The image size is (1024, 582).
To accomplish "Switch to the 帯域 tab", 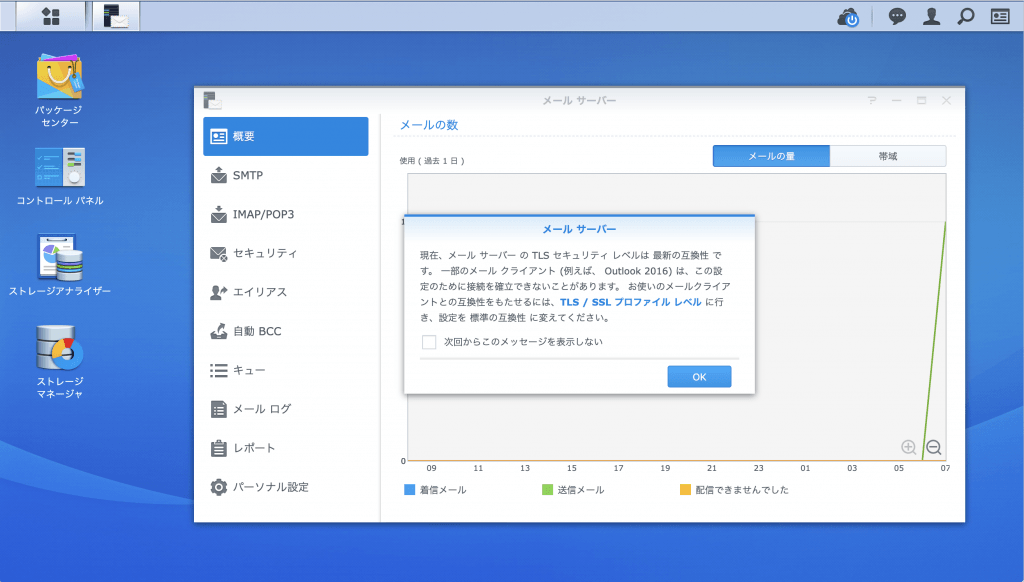I will click(887, 156).
